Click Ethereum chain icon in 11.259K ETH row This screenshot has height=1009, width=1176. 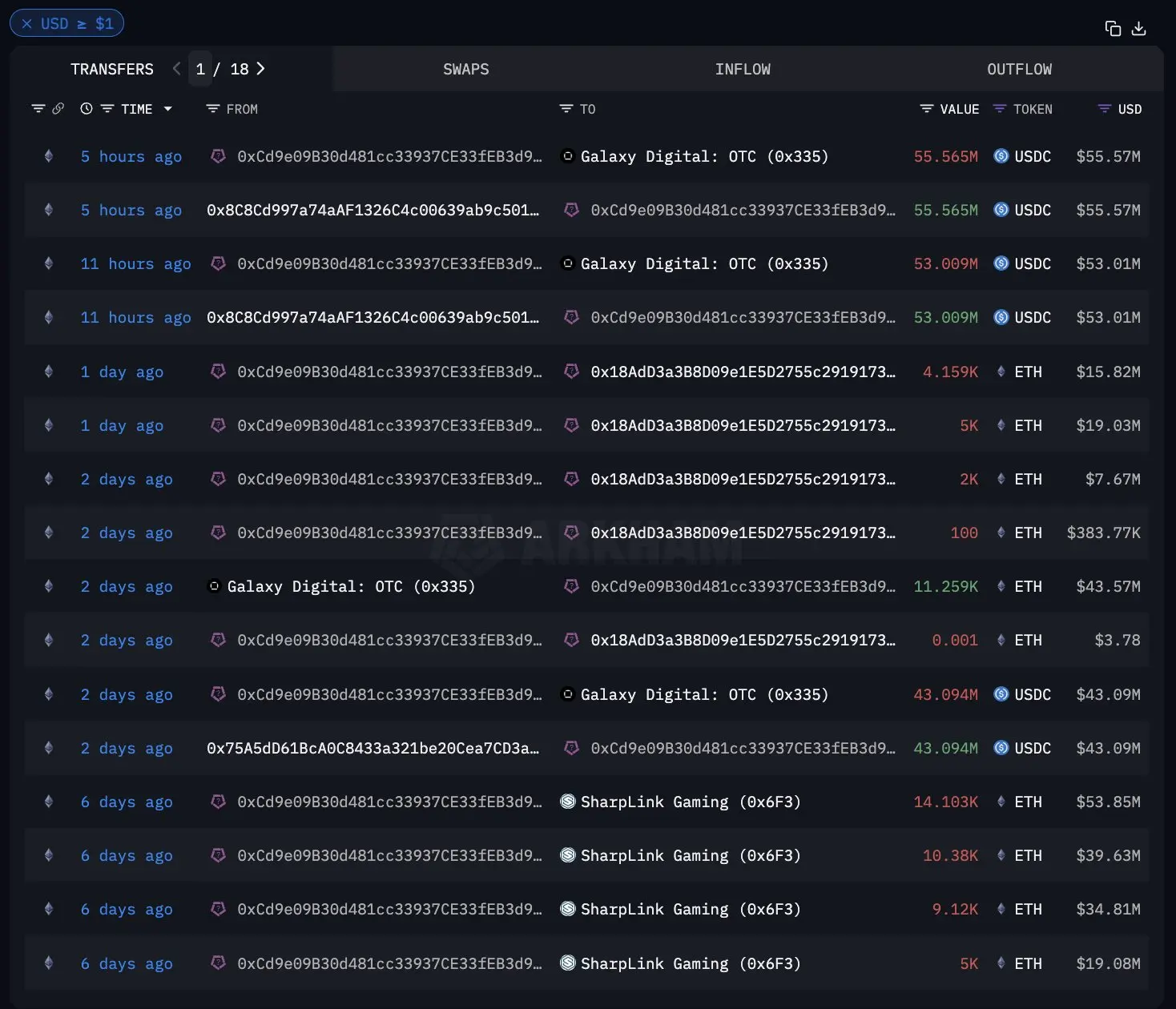click(49, 586)
